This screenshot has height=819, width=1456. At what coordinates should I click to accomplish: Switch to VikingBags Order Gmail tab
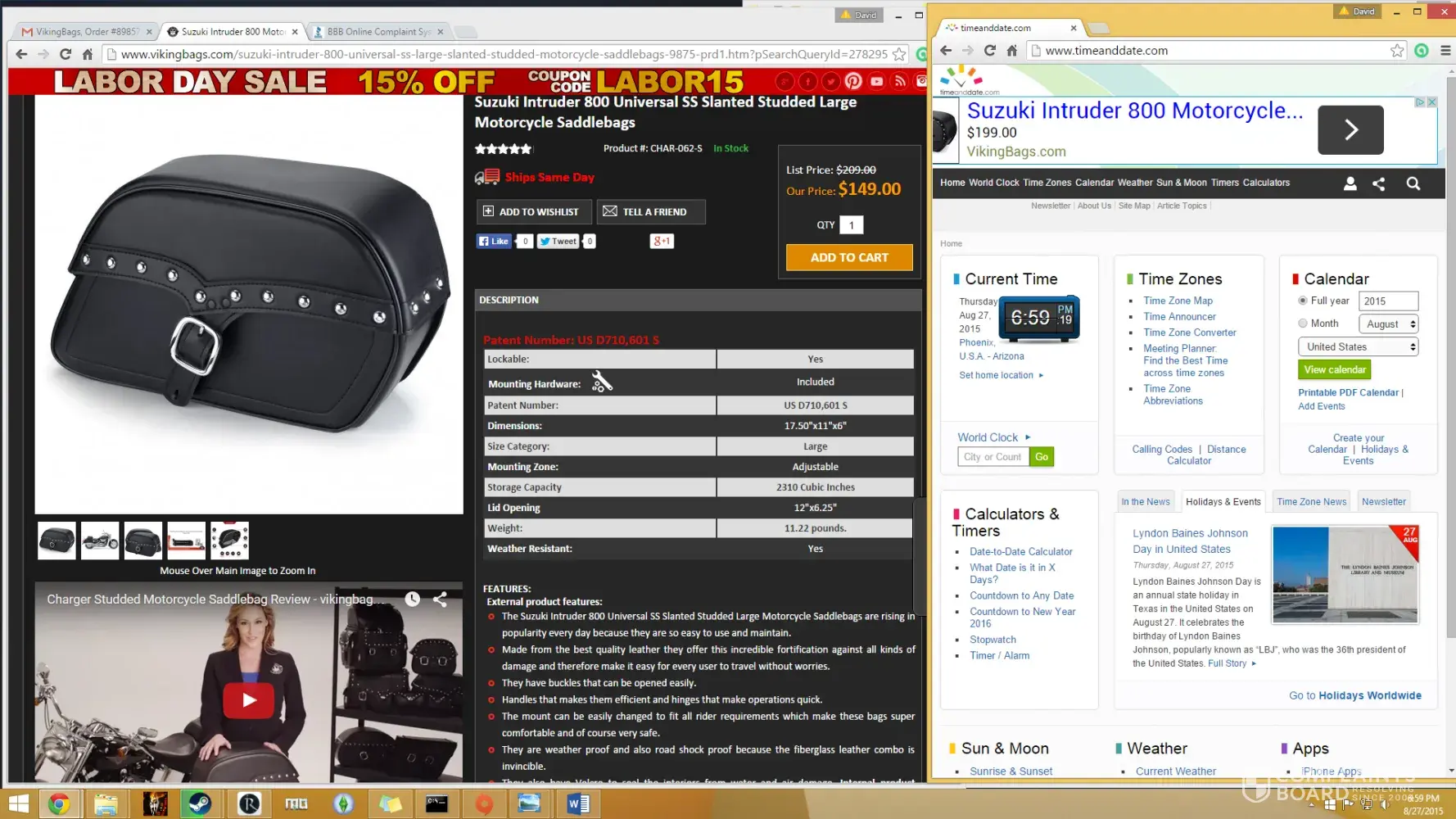[87, 31]
